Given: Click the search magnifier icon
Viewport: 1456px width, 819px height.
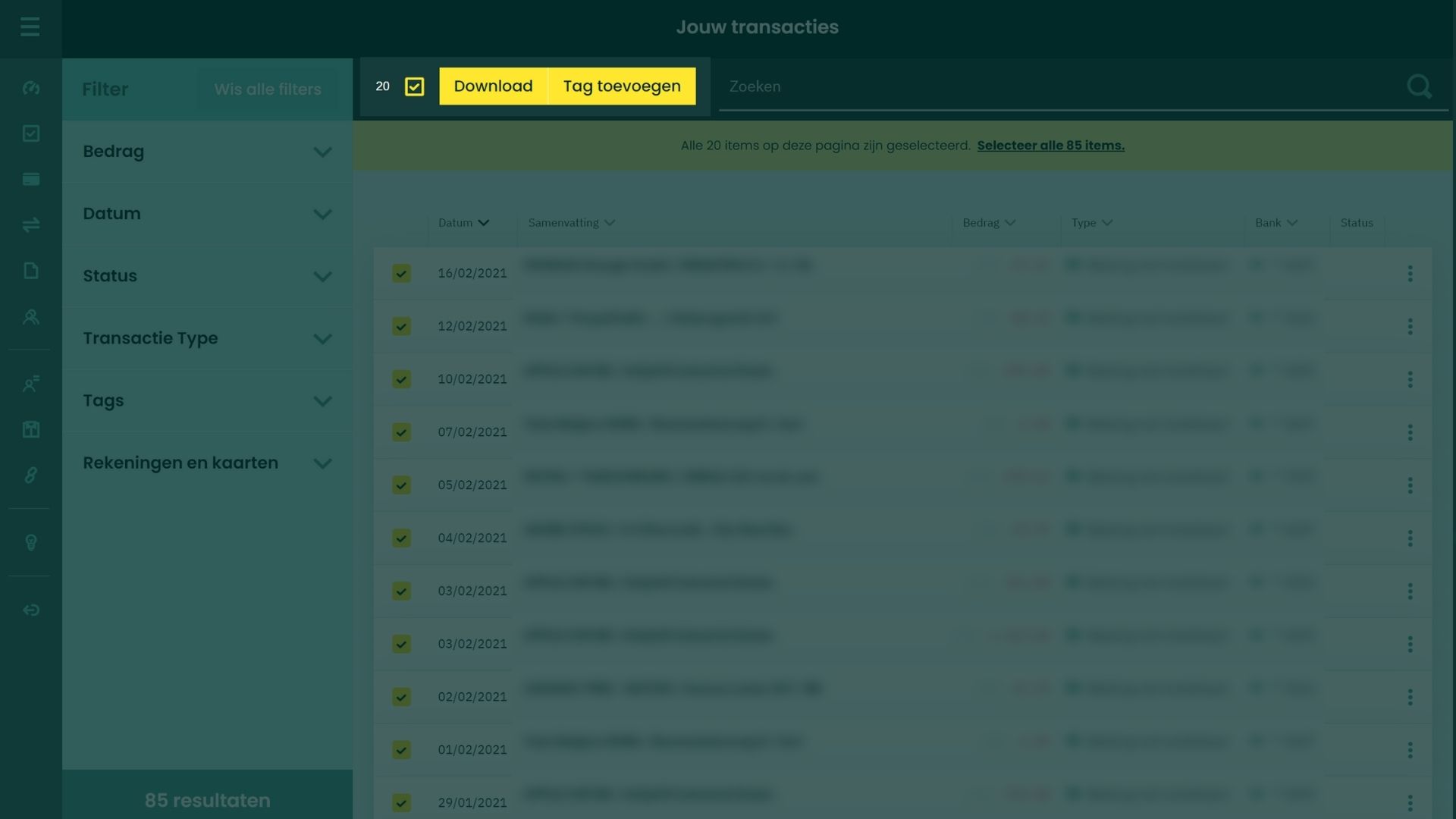Looking at the screenshot, I should pyautogui.click(x=1419, y=86).
